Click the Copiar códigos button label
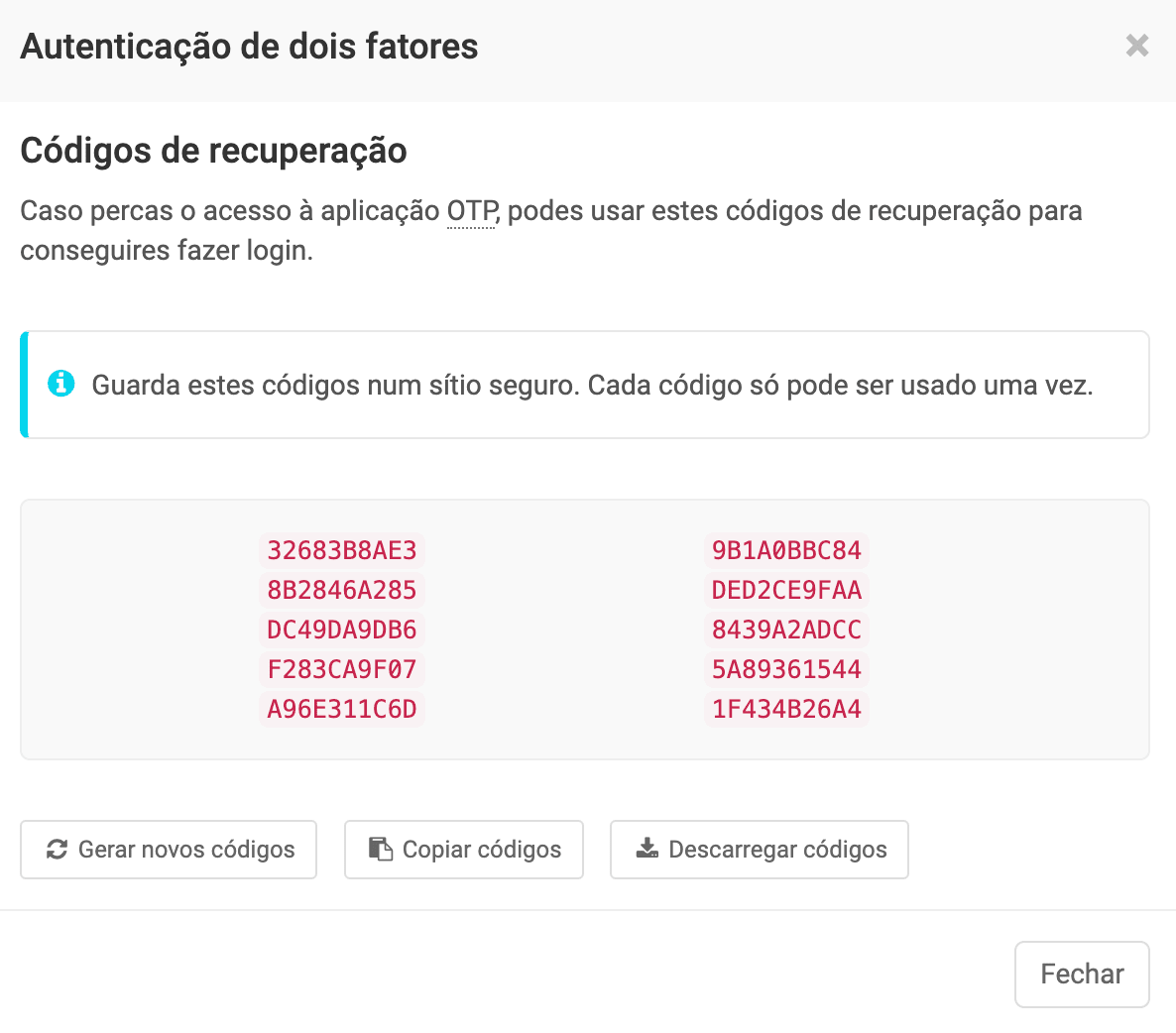 pos(482,850)
